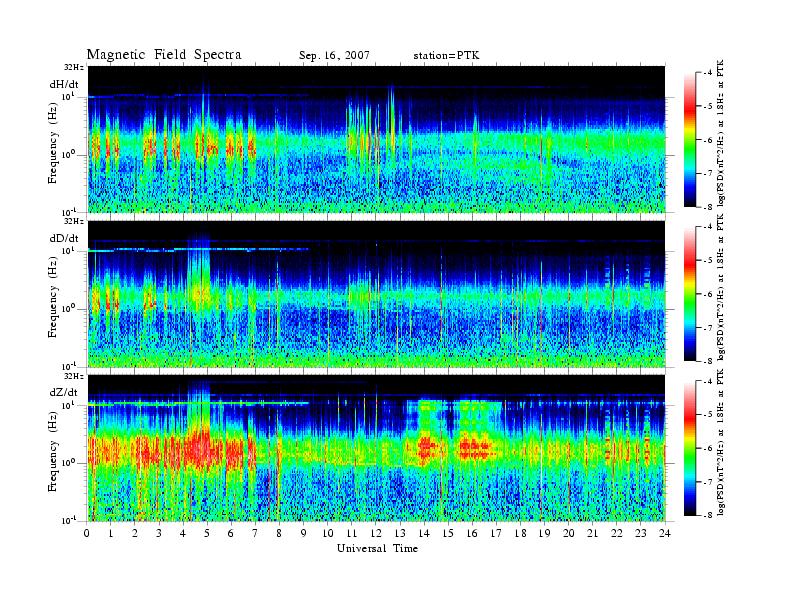Viewport: 792px width, 612px height.
Task: Click time axis tick label "23"
Action: coord(640,533)
